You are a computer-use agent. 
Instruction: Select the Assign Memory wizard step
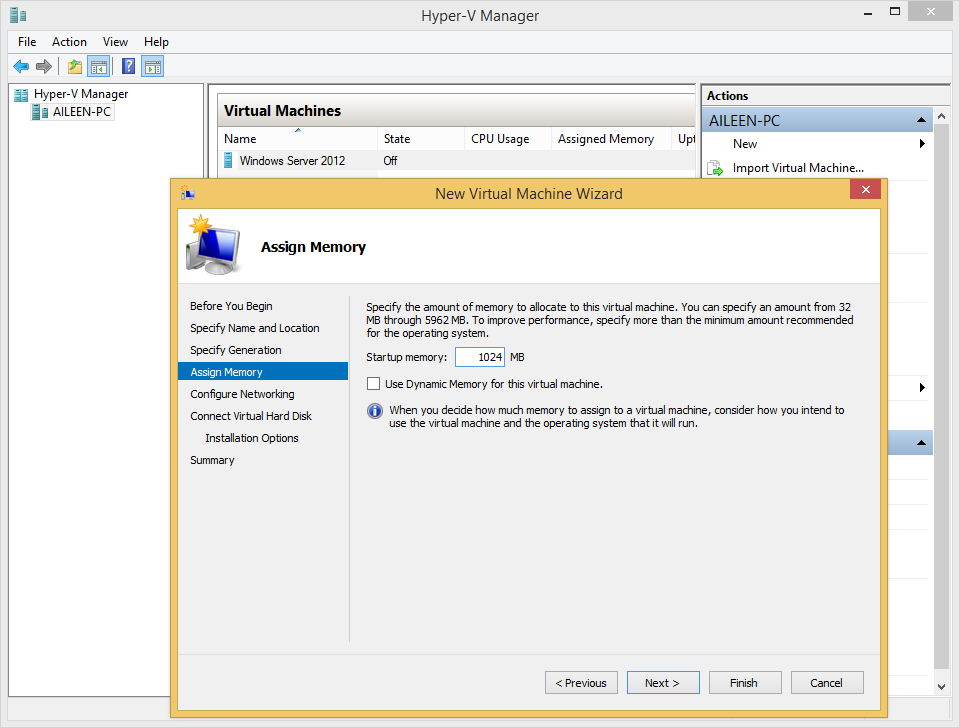coord(225,371)
